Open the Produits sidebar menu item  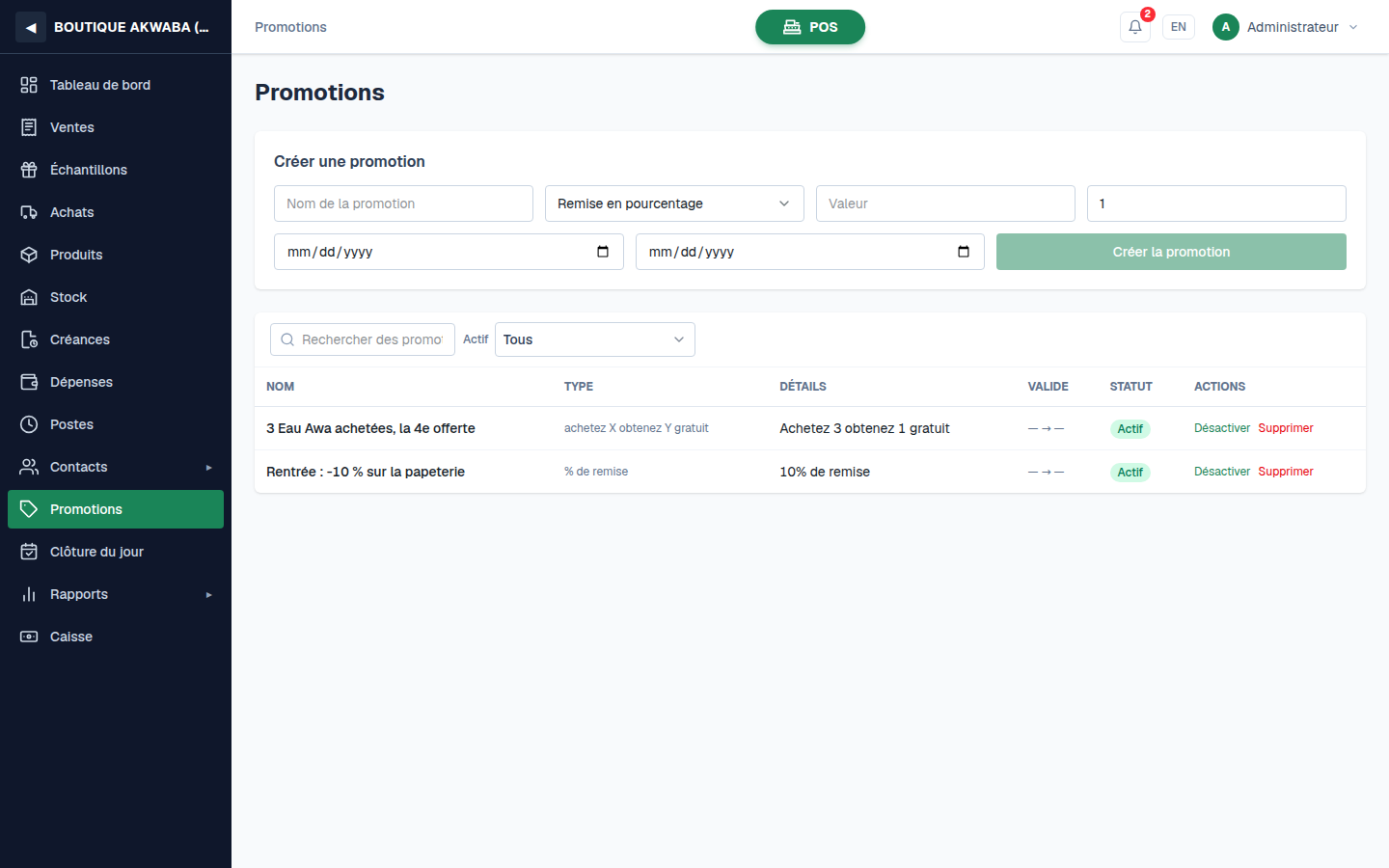116,255
